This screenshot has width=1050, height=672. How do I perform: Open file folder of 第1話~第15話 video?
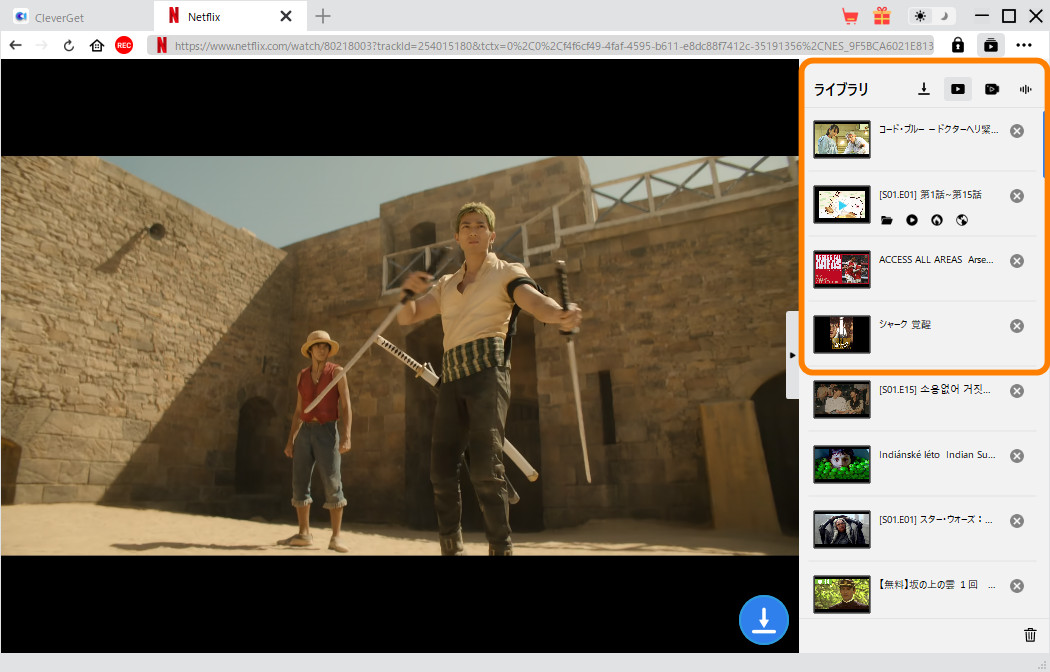887,220
